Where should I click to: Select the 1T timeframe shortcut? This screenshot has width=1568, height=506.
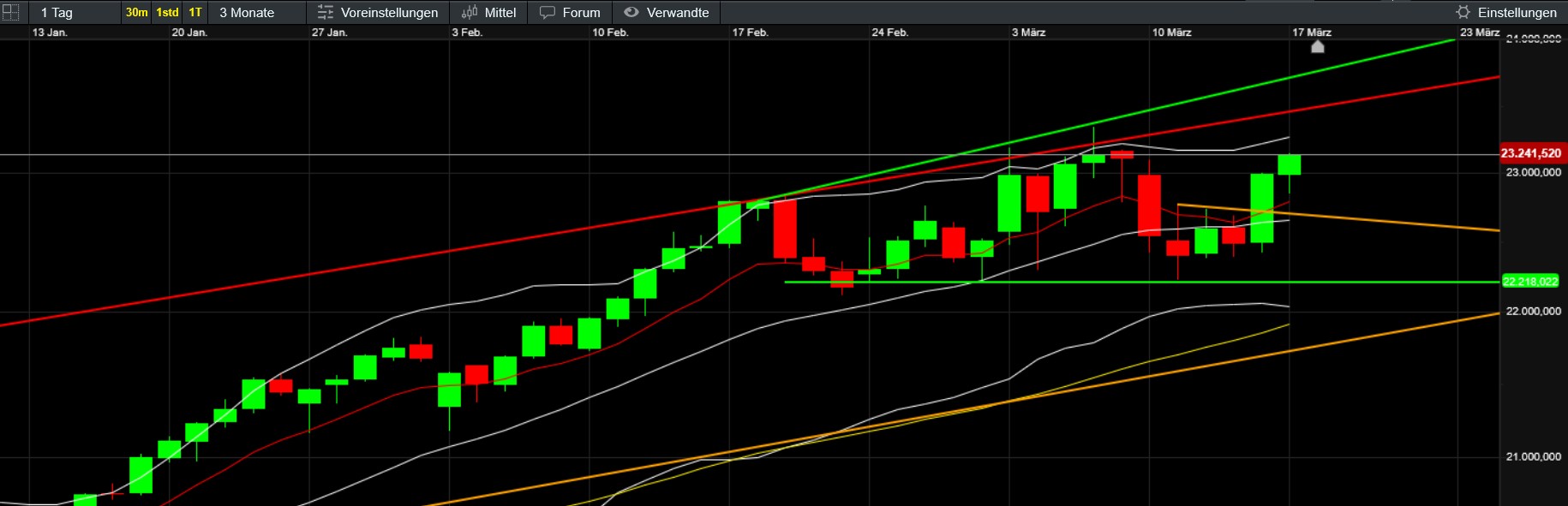point(195,12)
